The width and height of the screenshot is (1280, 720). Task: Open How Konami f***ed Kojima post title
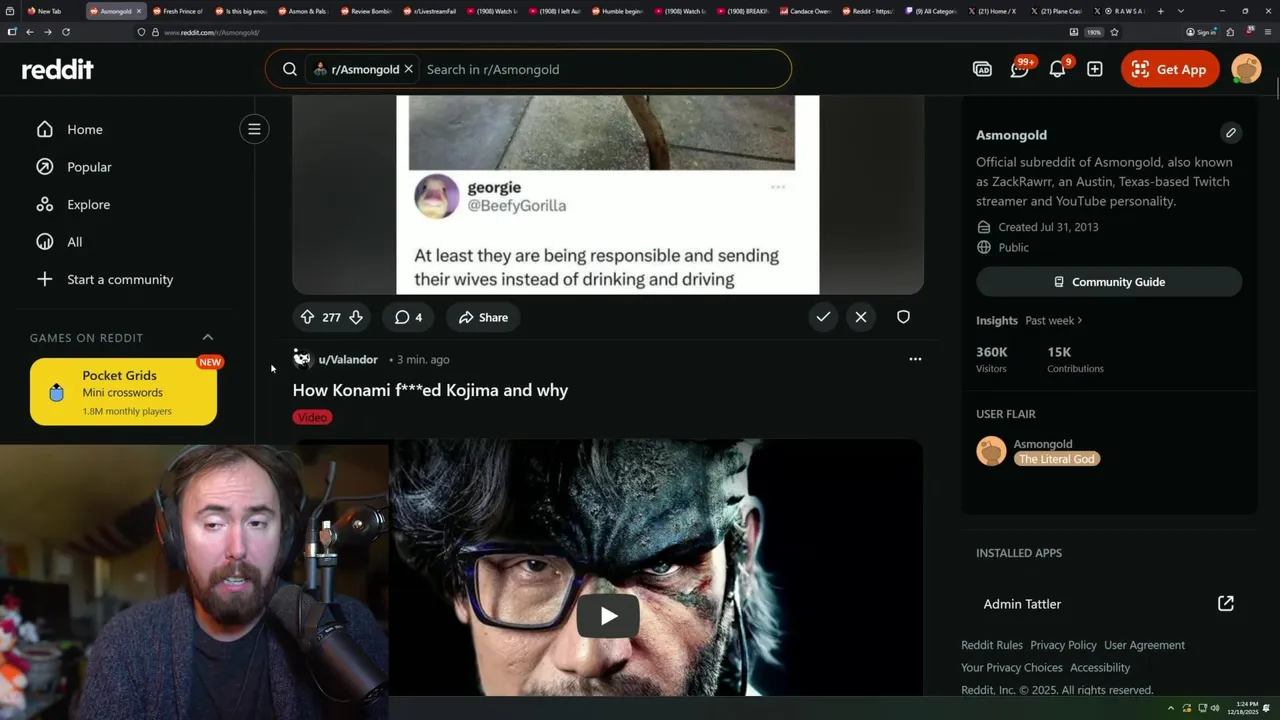430,390
